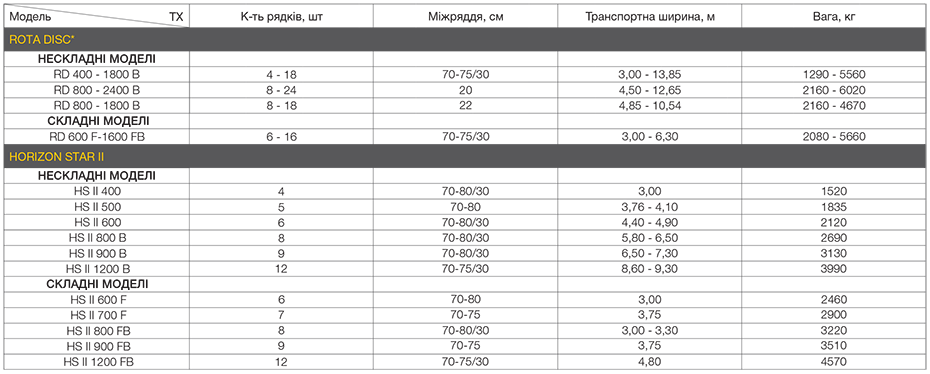This screenshot has width=930, height=374.
Task: Select the weight value 1290 - 5560
Action: pos(835,75)
